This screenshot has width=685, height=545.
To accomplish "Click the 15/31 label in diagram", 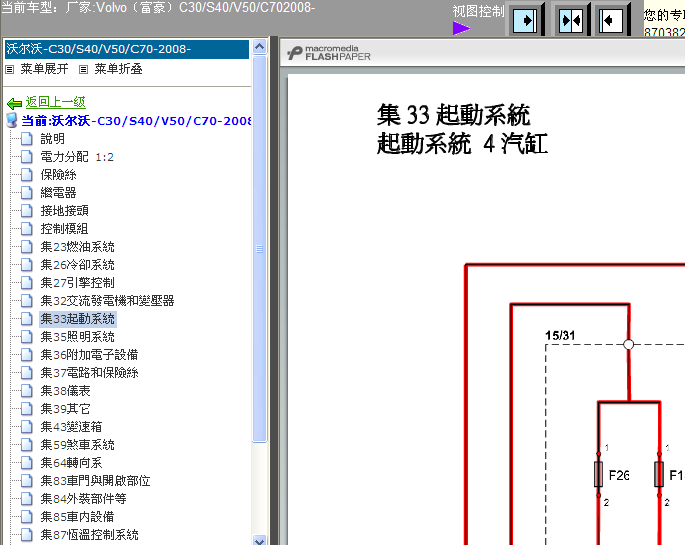I will tap(560, 335).
